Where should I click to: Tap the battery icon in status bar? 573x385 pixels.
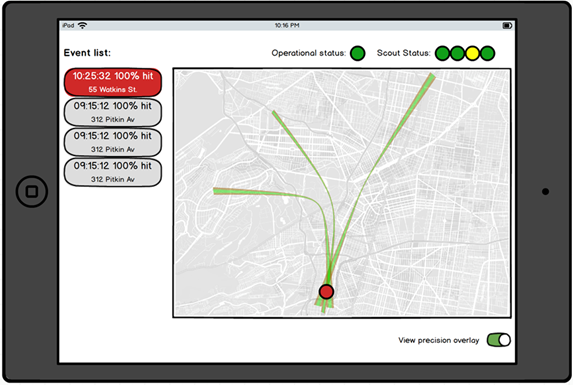coord(507,25)
